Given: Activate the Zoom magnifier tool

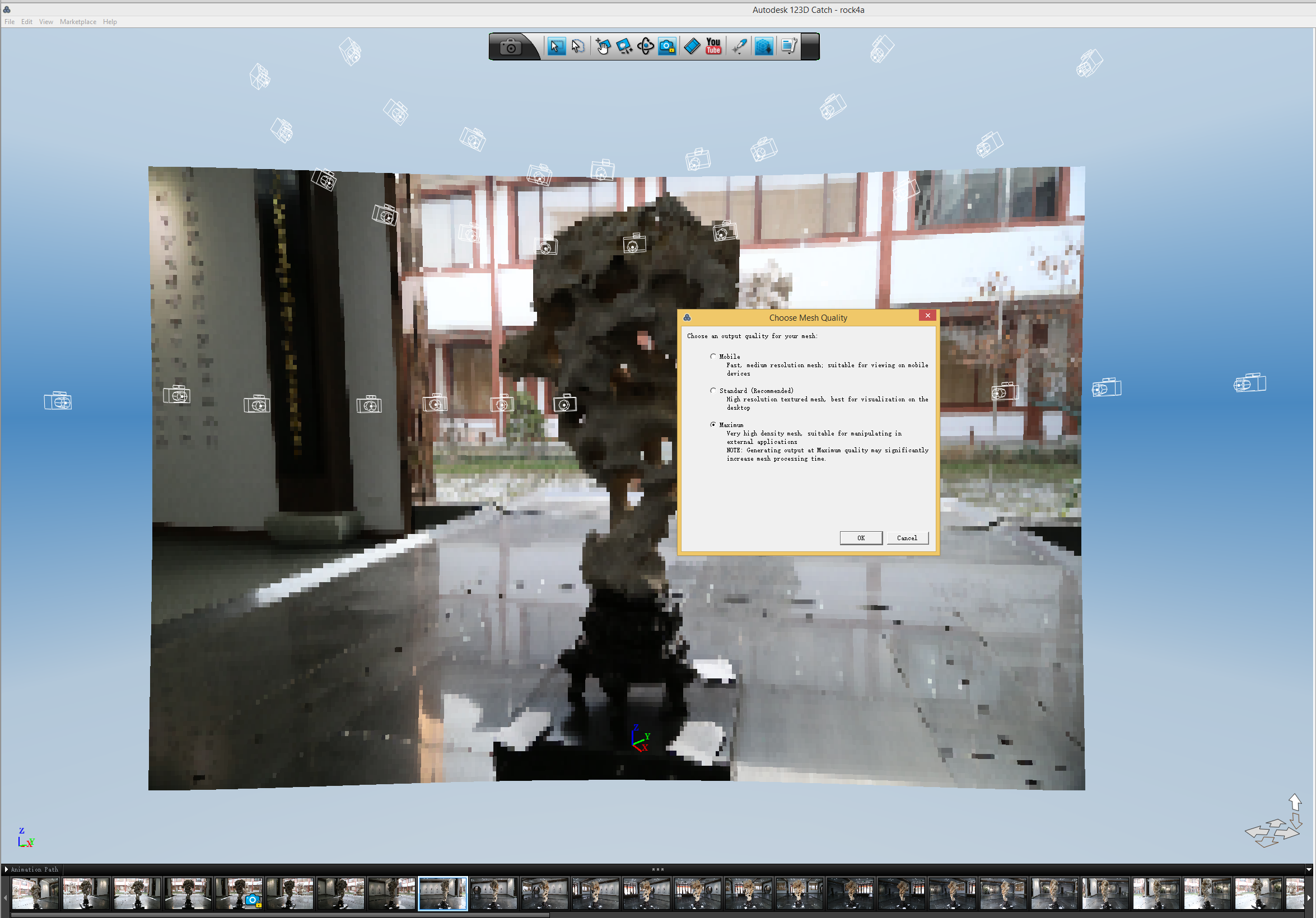Looking at the screenshot, I should pyautogui.click(x=624, y=46).
